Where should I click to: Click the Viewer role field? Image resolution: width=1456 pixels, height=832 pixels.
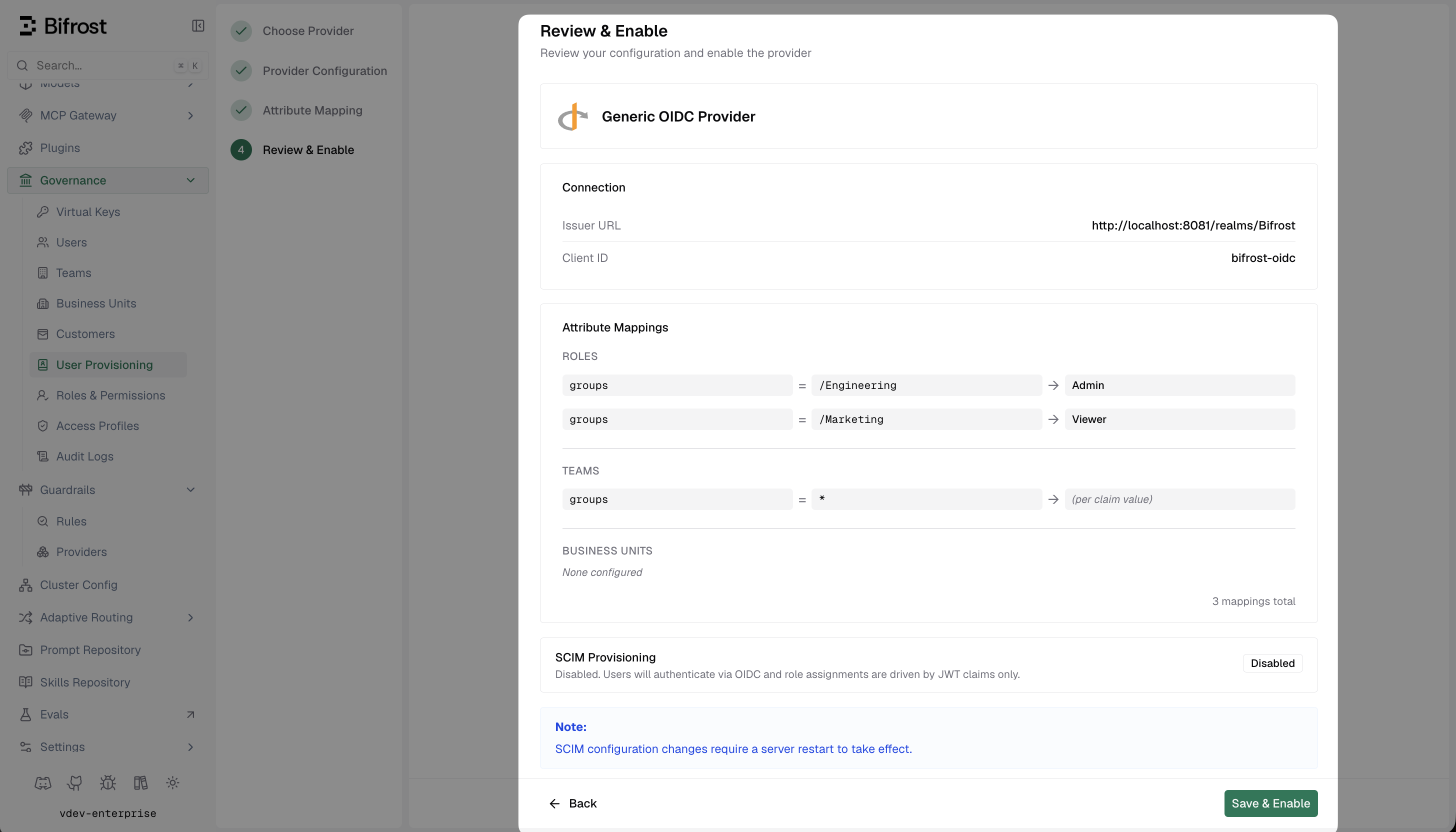click(1179, 419)
